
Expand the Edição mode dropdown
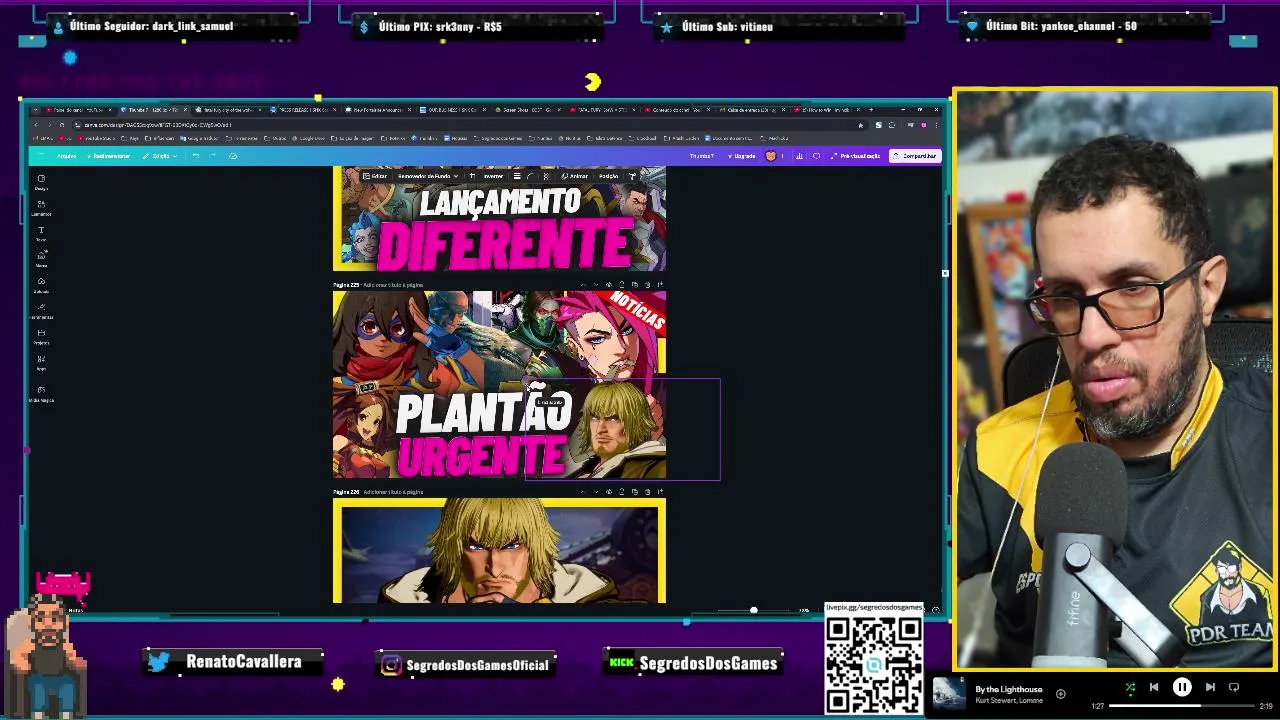(x=160, y=156)
